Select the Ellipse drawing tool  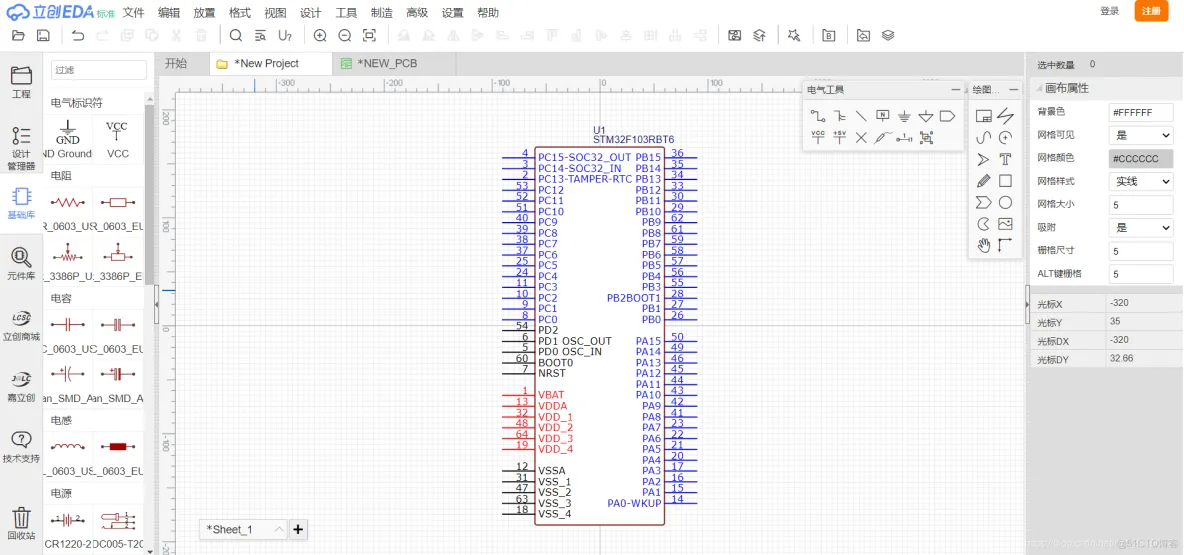click(1005, 202)
